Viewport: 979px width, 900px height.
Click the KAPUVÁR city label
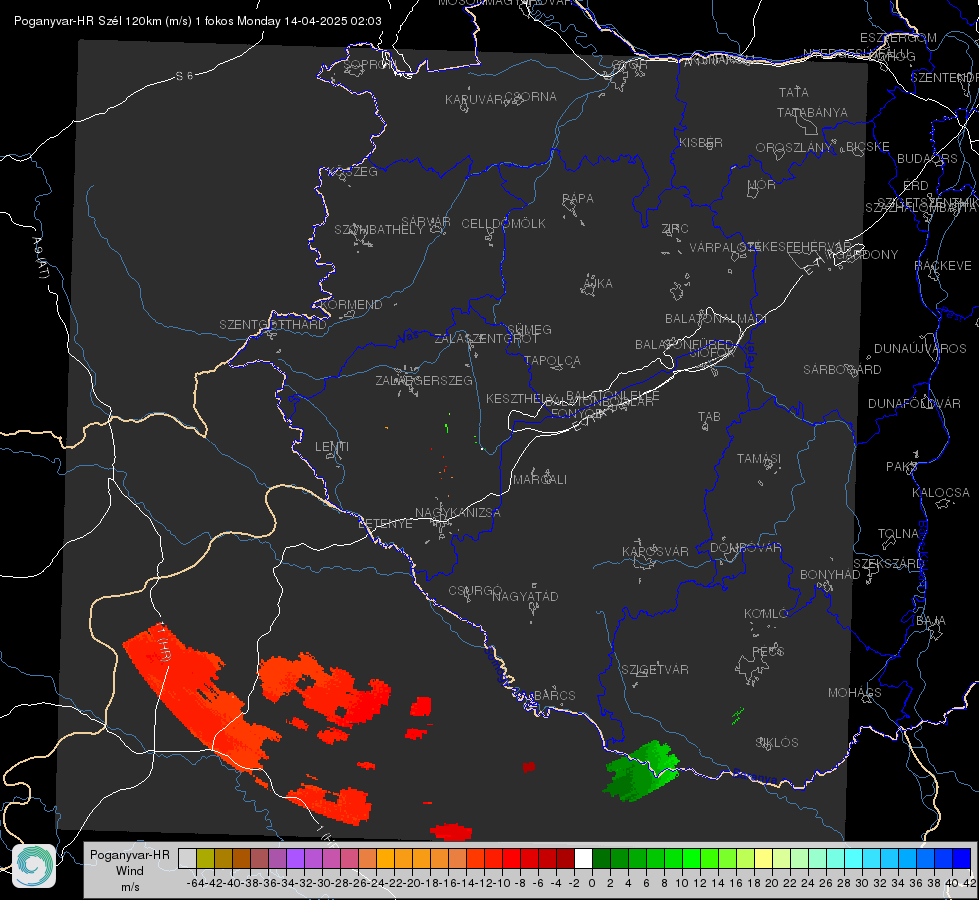point(474,100)
